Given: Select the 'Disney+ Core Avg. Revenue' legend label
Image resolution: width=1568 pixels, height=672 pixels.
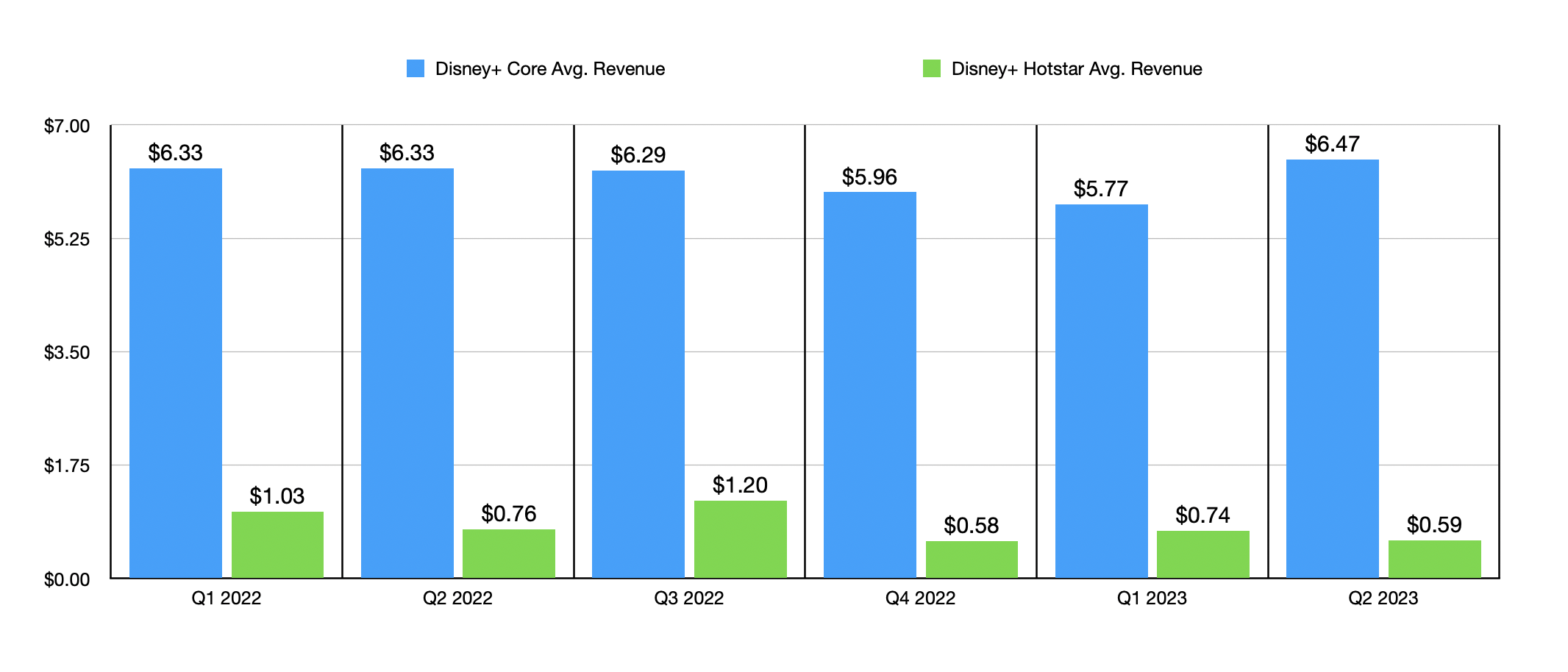Looking at the screenshot, I should 550,69.
